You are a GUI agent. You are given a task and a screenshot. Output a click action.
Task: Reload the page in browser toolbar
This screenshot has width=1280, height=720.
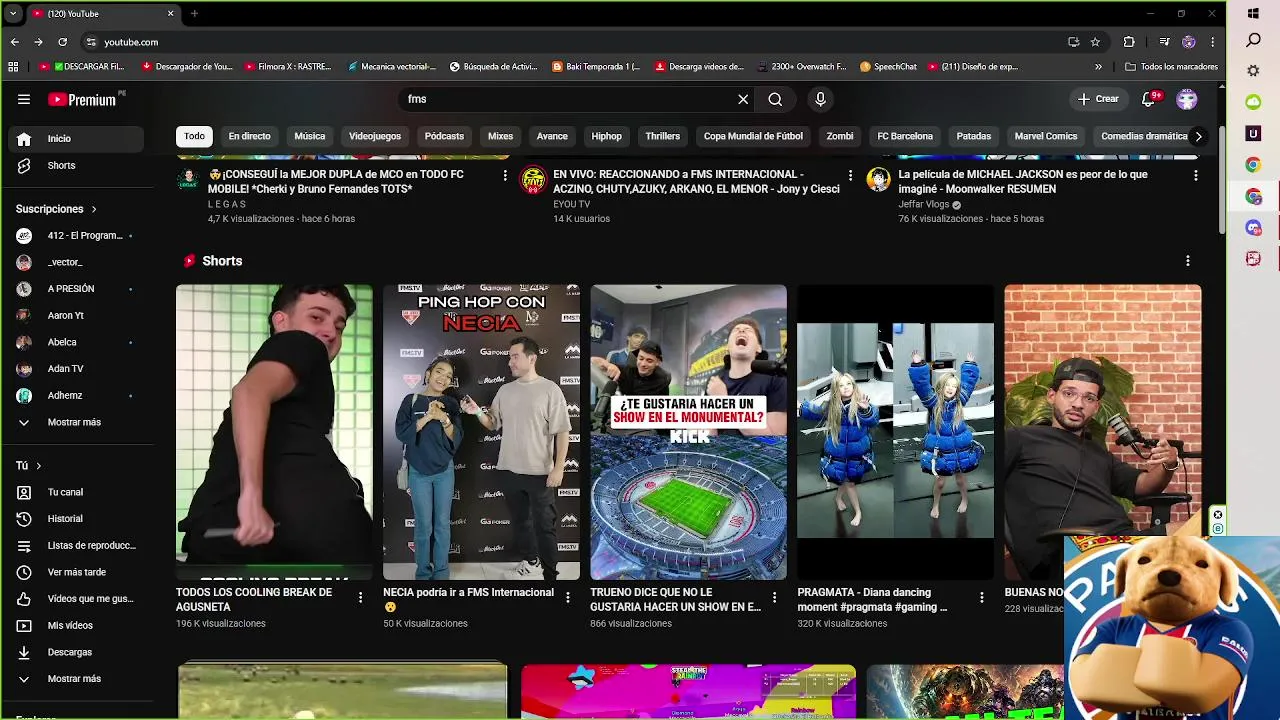coord(62,42)
